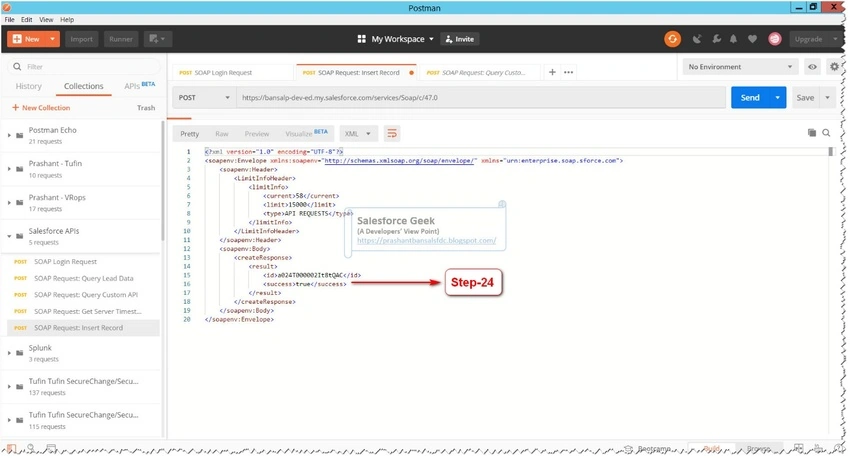Open the Trash link
The width and height of the screenshot is (850, 458).
coord(146,107)
